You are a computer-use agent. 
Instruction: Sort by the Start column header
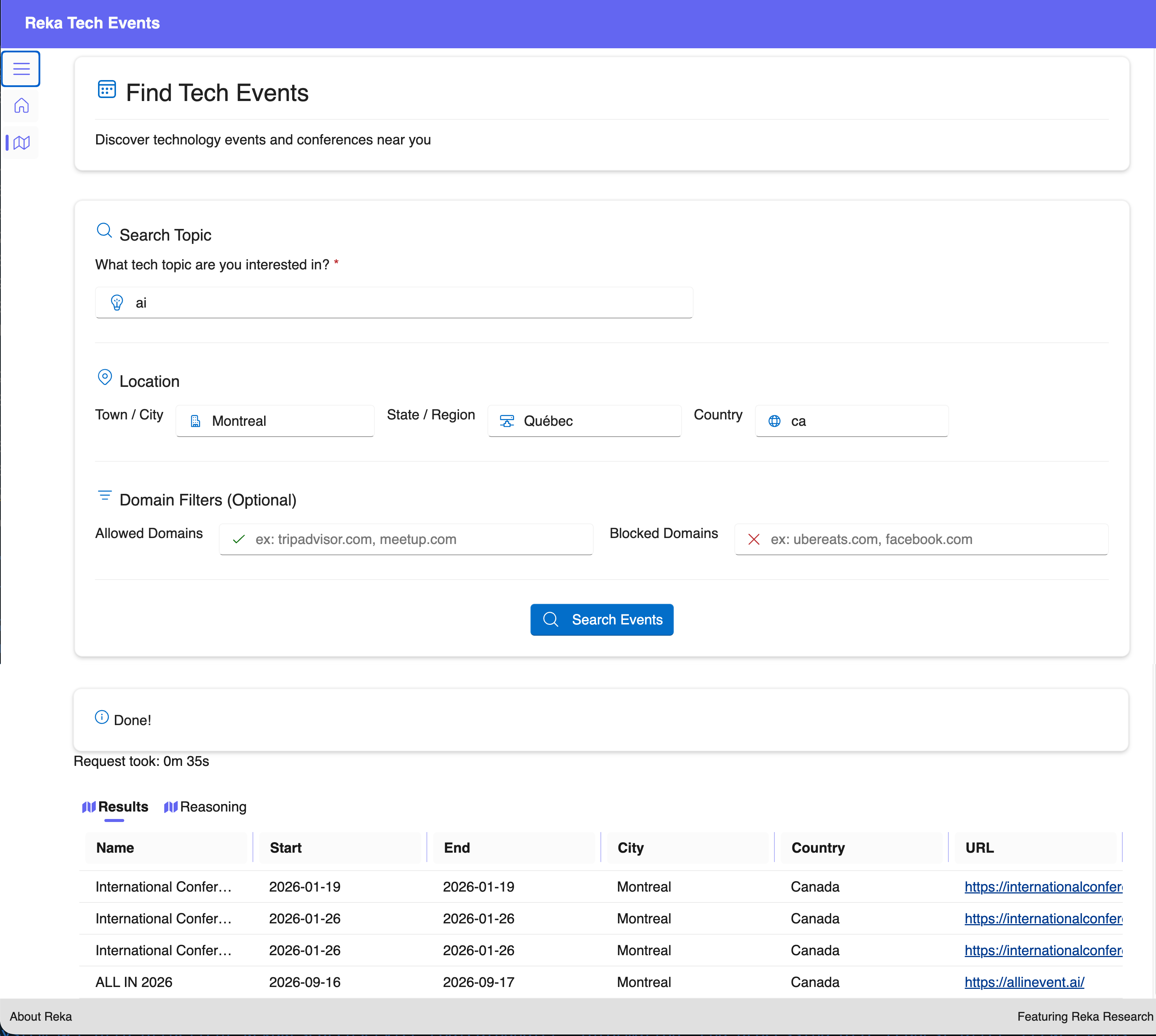pyautogui.click(x=286, y=848)
